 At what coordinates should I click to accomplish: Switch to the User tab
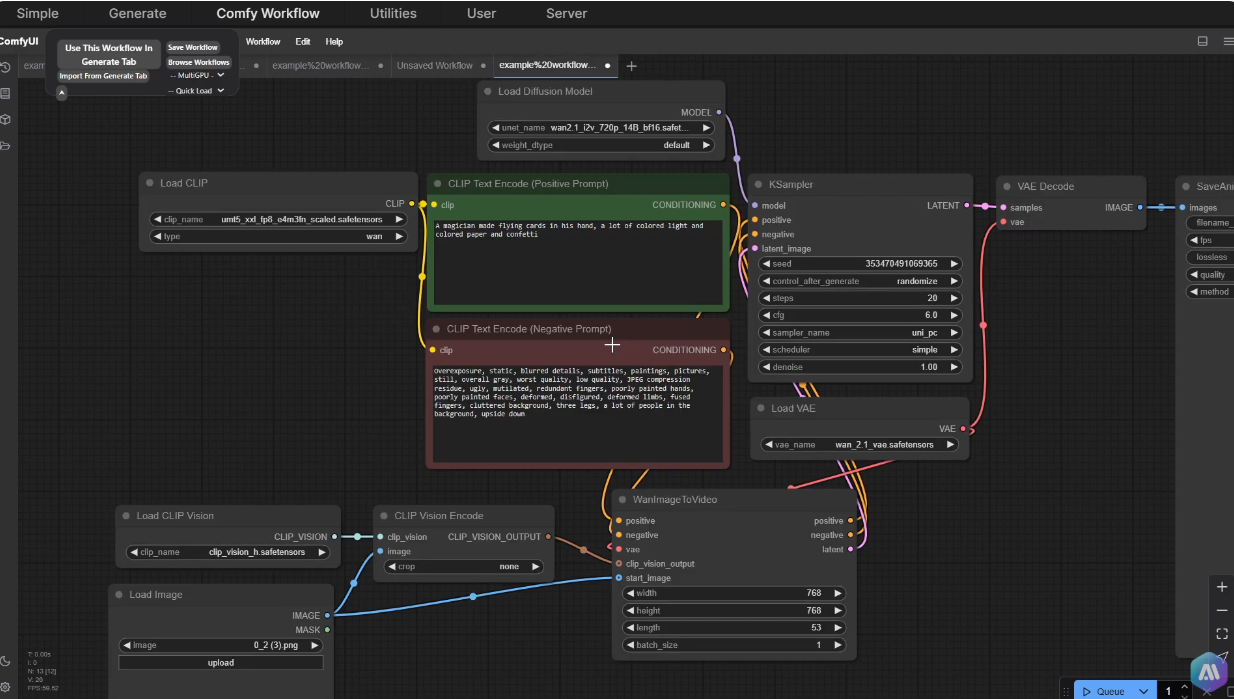[481, 14]
